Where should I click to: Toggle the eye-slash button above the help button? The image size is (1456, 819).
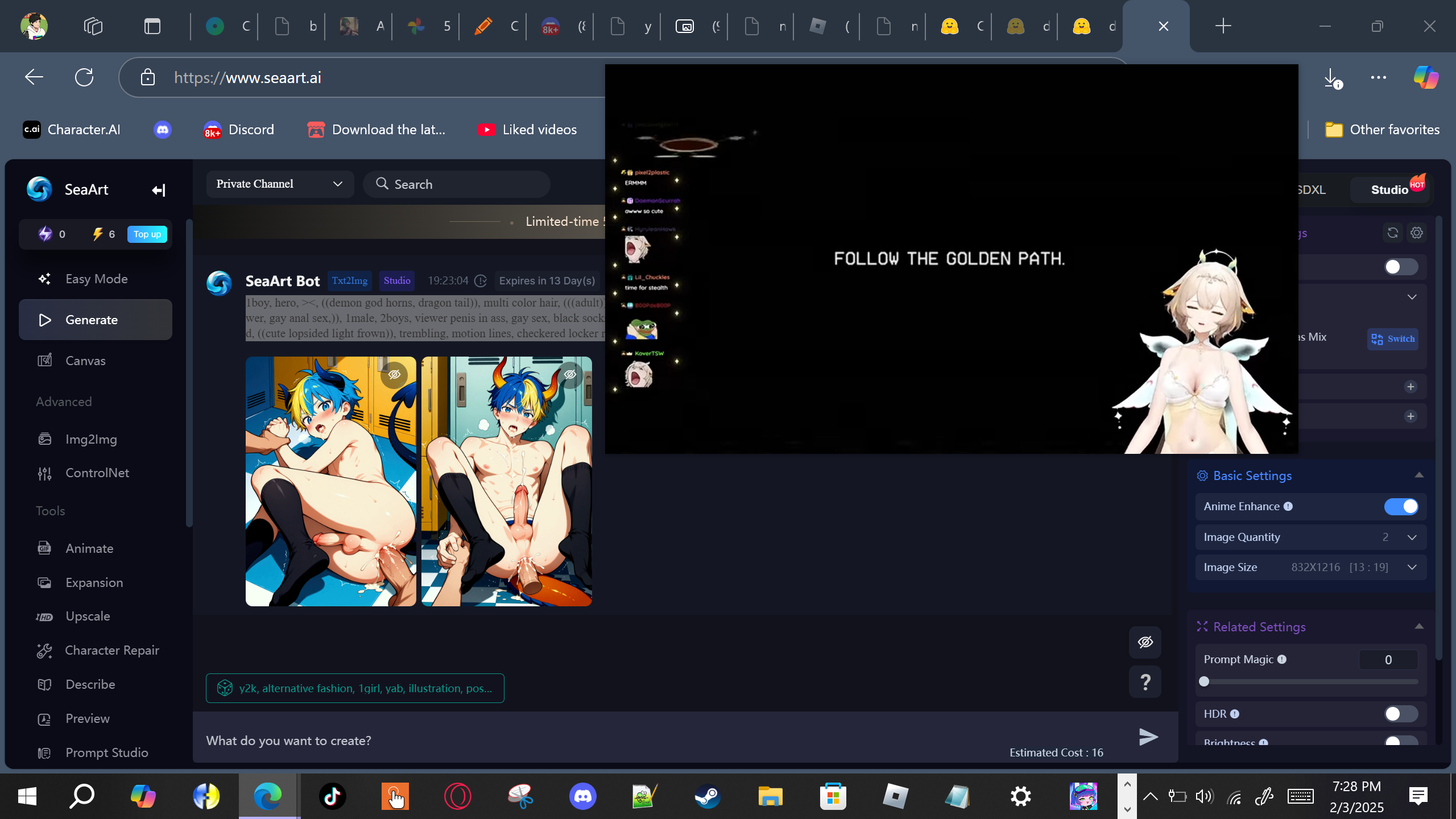click(1145, 642)
